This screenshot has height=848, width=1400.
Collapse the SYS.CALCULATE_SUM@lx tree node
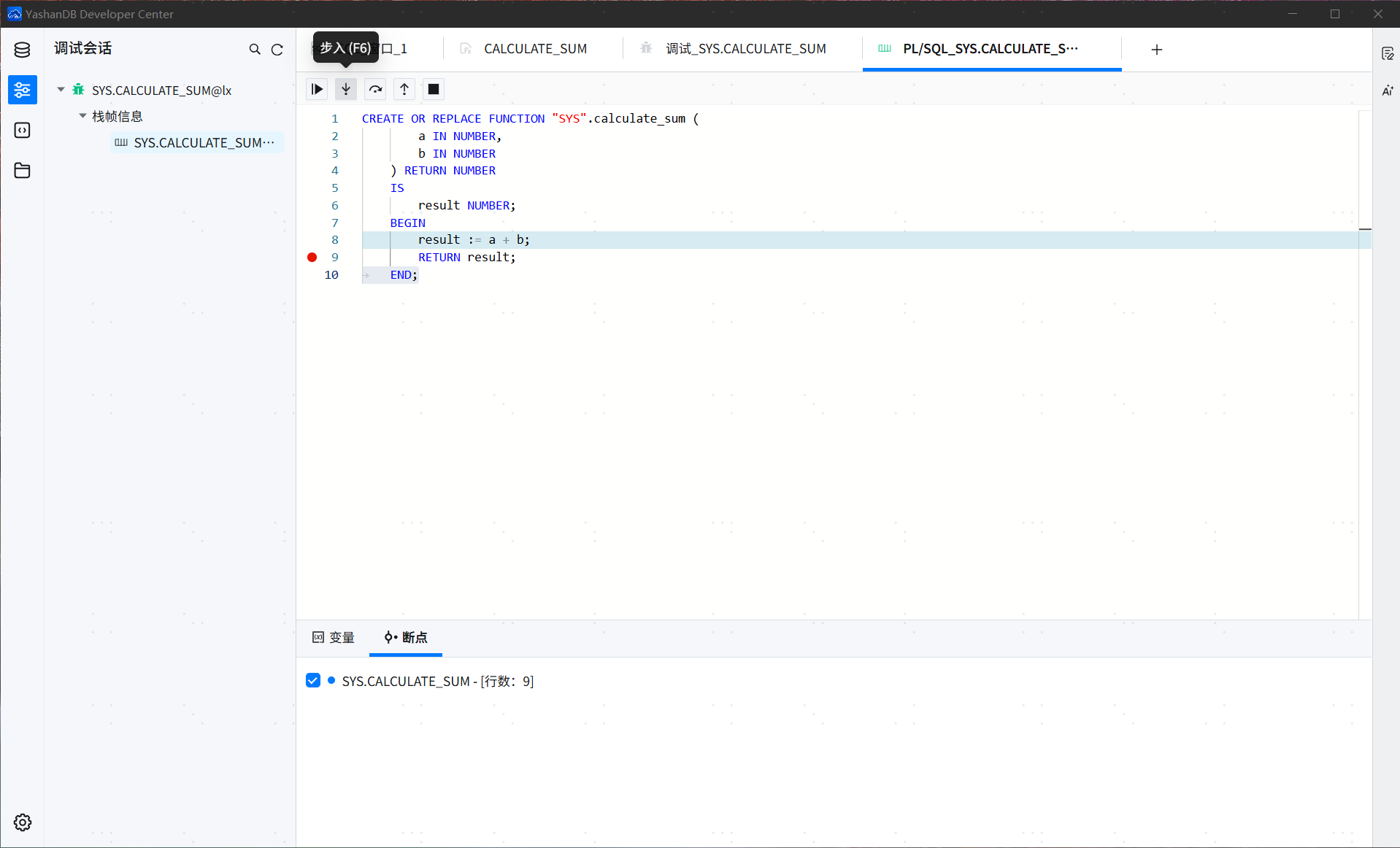[x=61, y=90]
